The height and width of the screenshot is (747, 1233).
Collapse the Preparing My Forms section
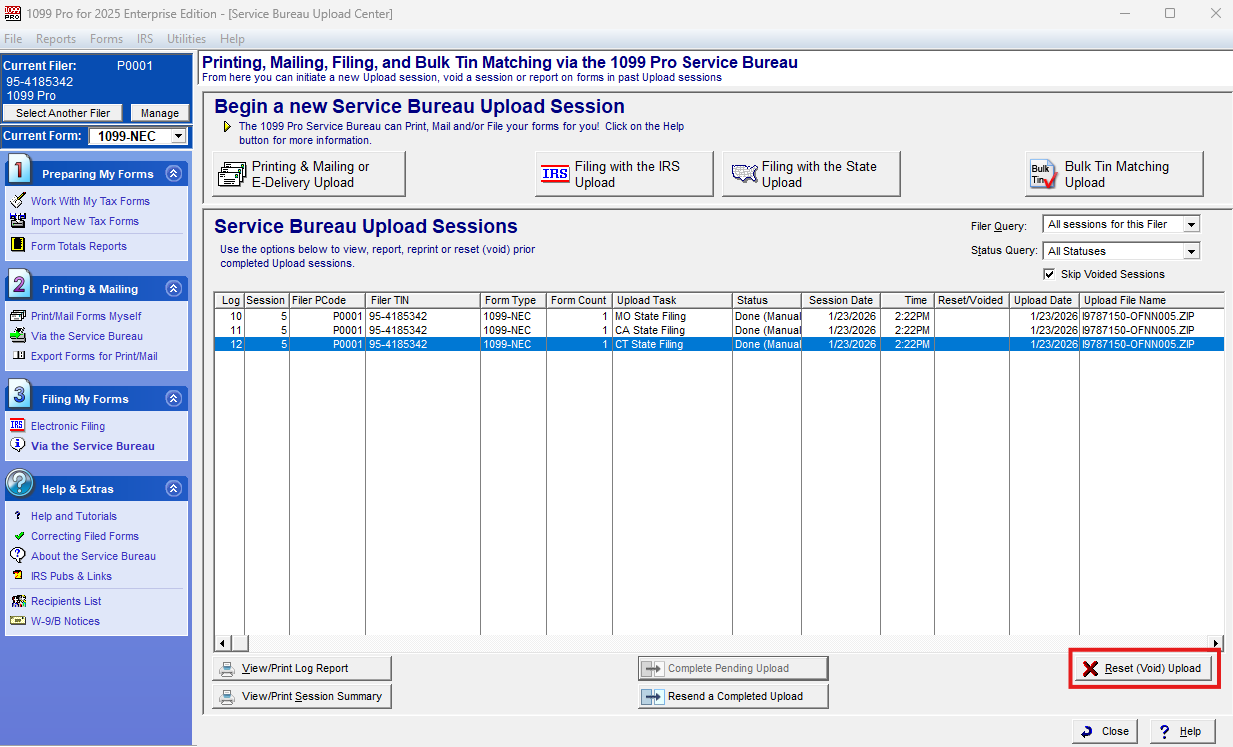pos(173,174)
